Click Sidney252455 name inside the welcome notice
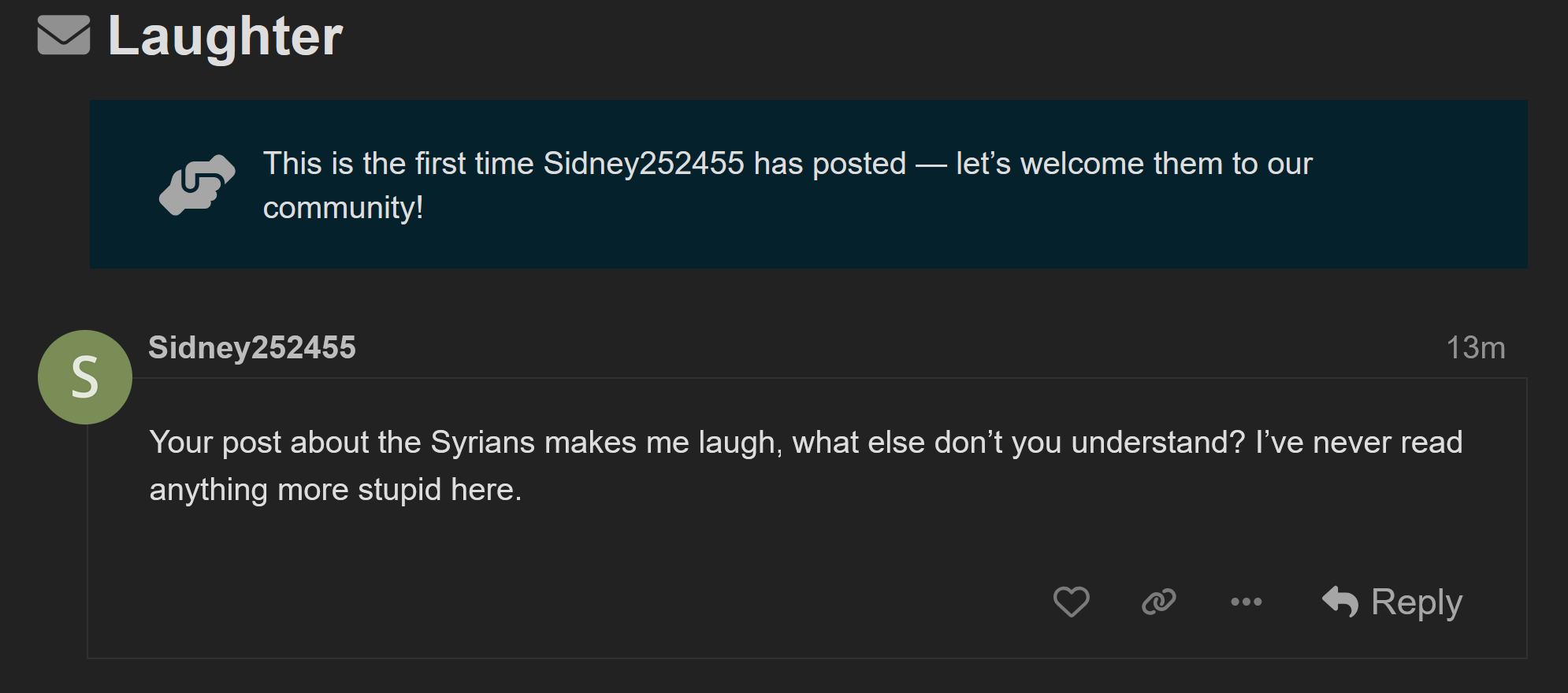The width and height of the screenshot is (1568, 693). click(644, 164)
